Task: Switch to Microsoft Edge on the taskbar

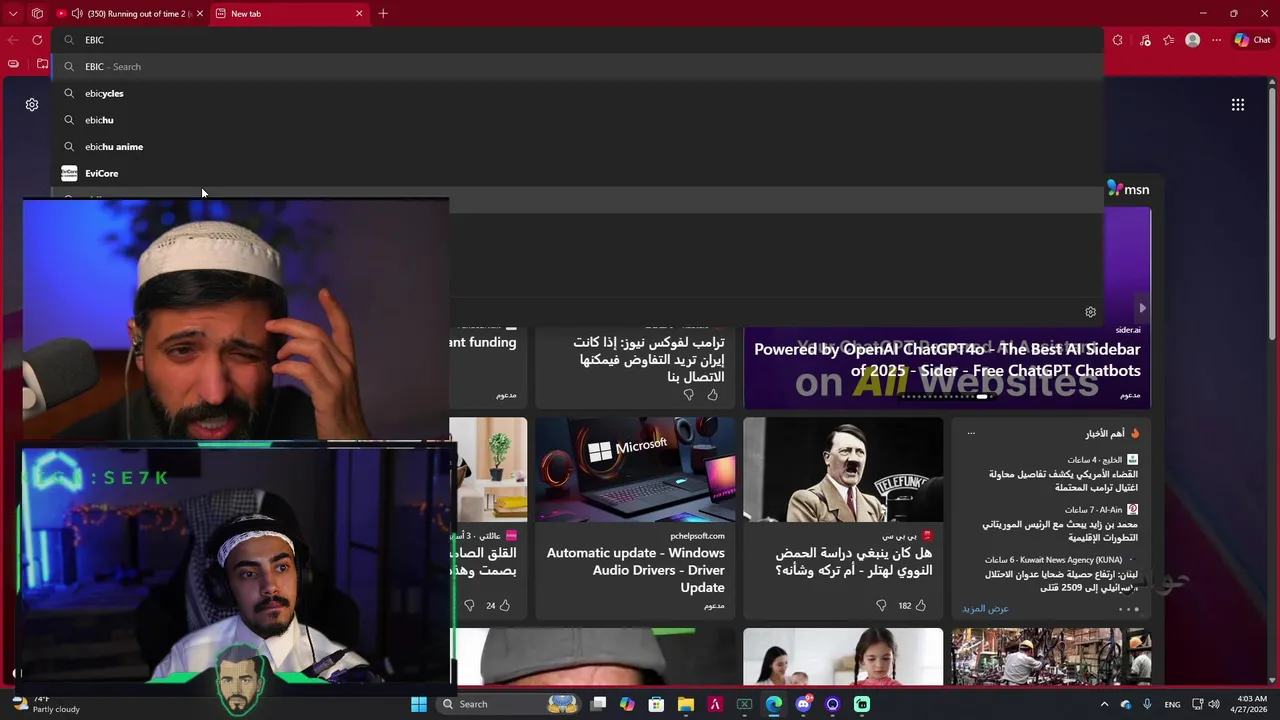Action: point(774,704)
